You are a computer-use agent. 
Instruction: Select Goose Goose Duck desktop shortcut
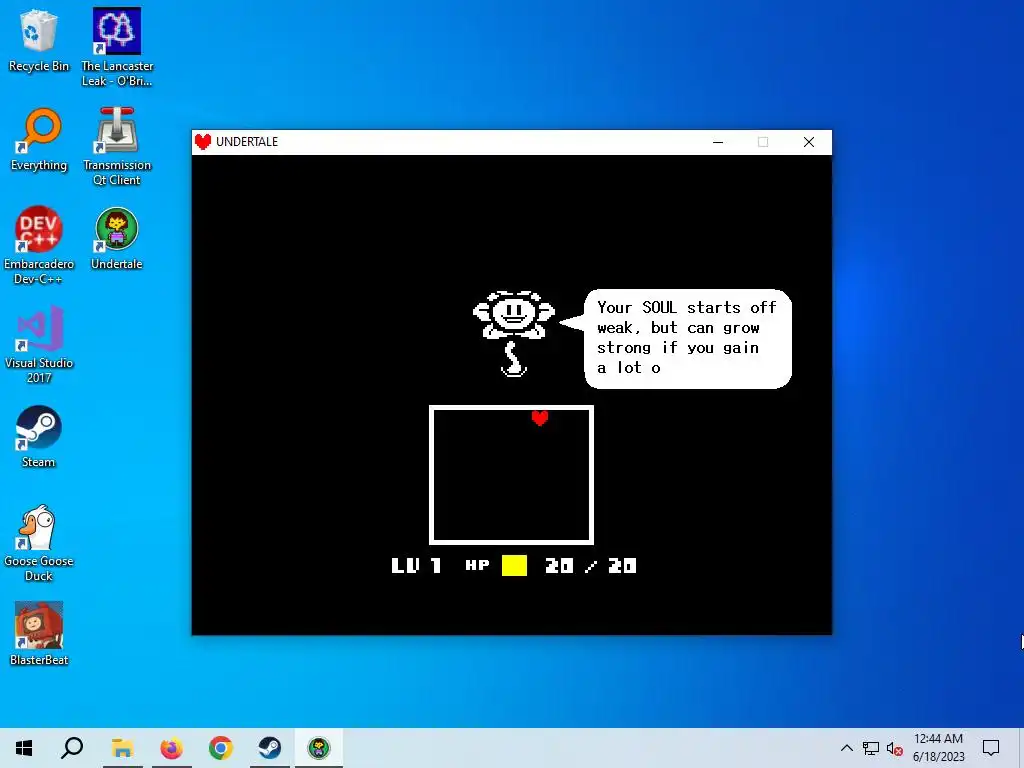(39, 542)
